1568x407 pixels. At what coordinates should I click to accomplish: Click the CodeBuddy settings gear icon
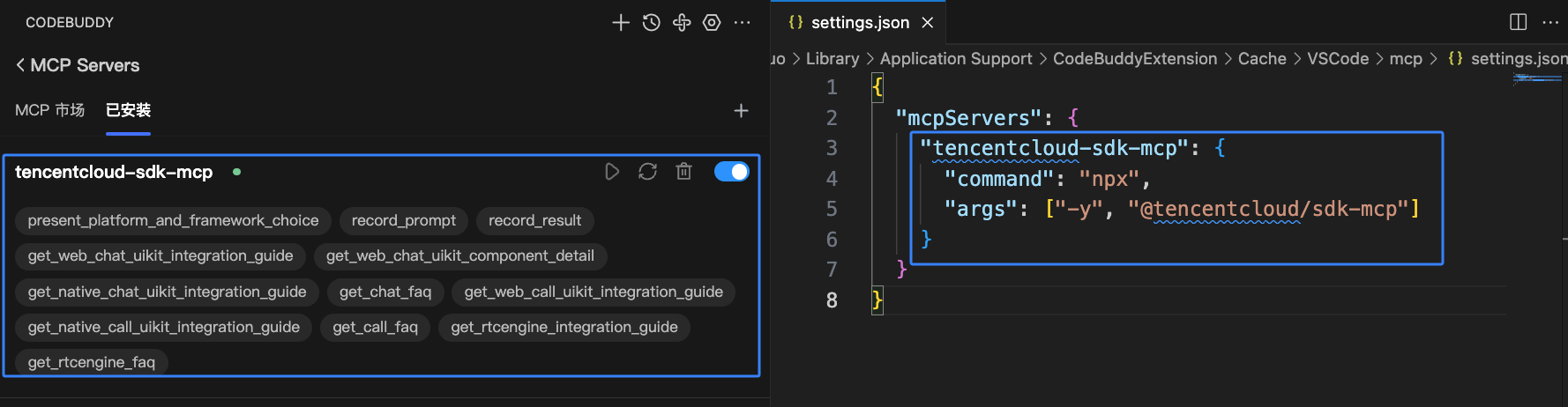click(712, 23)
